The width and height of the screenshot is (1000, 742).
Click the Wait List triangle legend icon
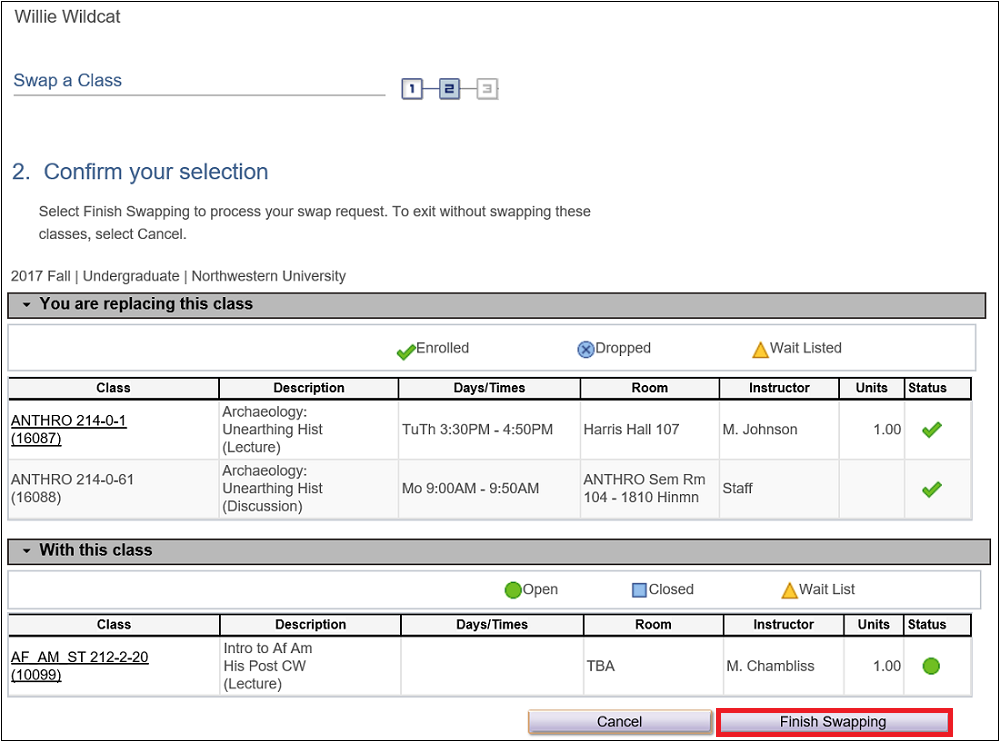[x=790, y=590]
